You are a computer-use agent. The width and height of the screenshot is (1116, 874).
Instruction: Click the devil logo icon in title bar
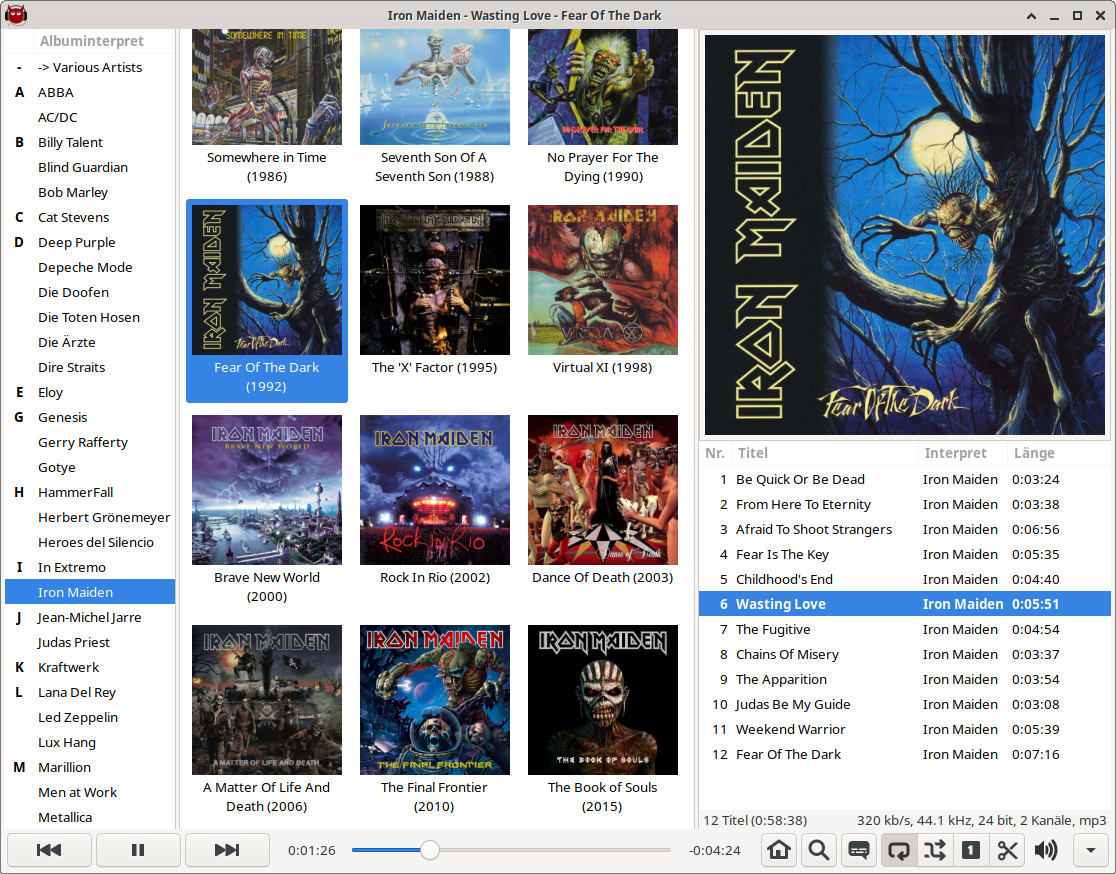(15, 15)
